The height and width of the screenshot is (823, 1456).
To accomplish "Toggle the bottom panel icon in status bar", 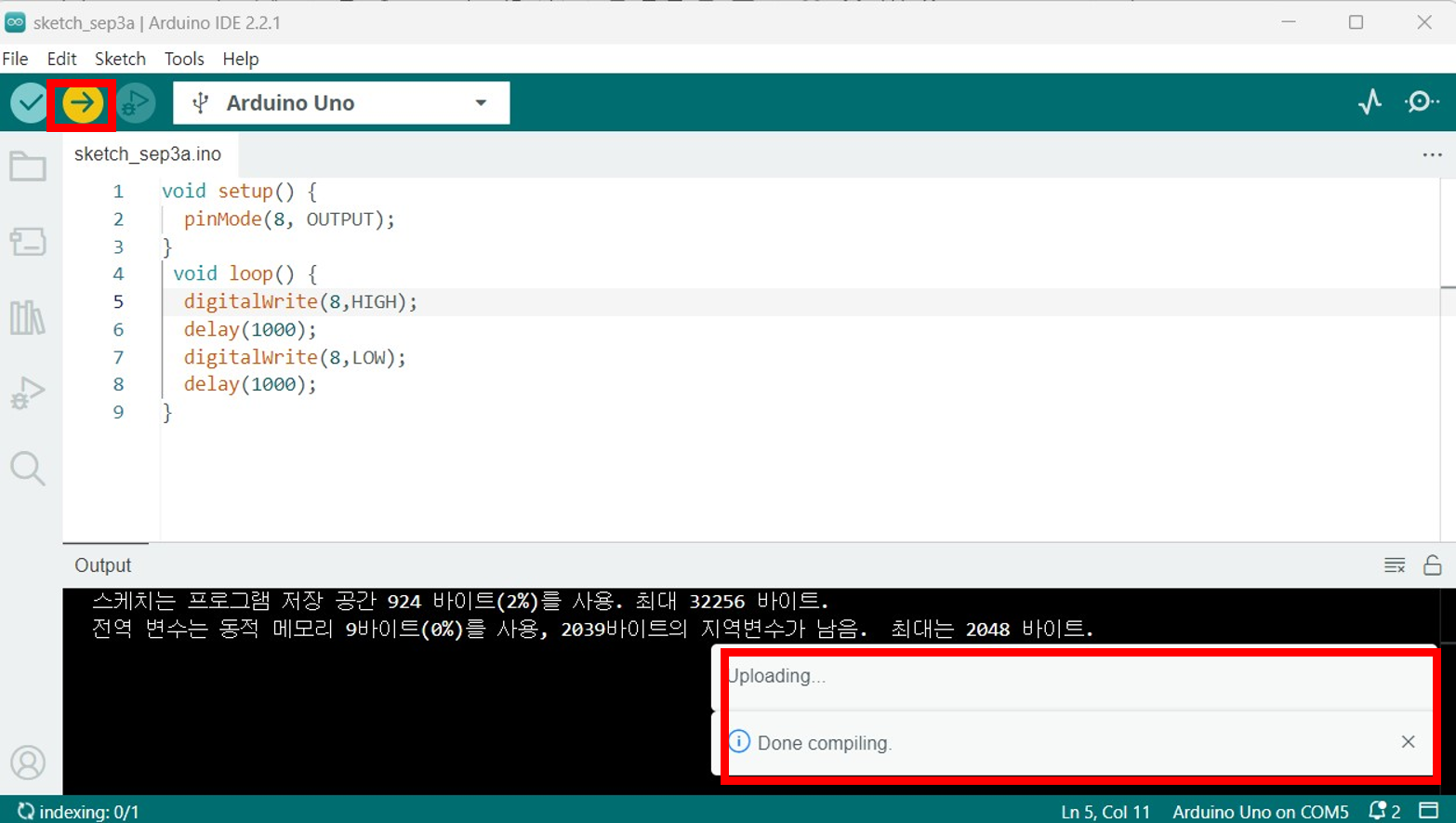I will pos(1429,811).
